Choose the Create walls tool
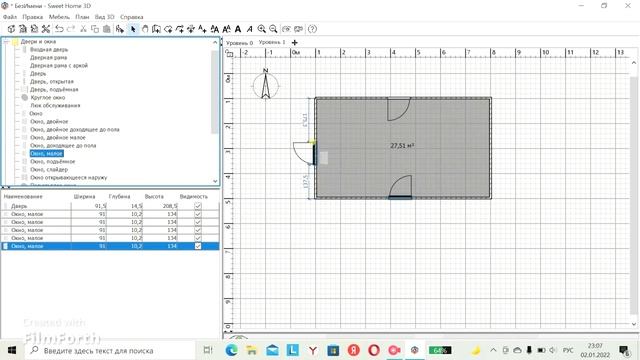This screenshot has height=360, width=640. pos(156,29)
